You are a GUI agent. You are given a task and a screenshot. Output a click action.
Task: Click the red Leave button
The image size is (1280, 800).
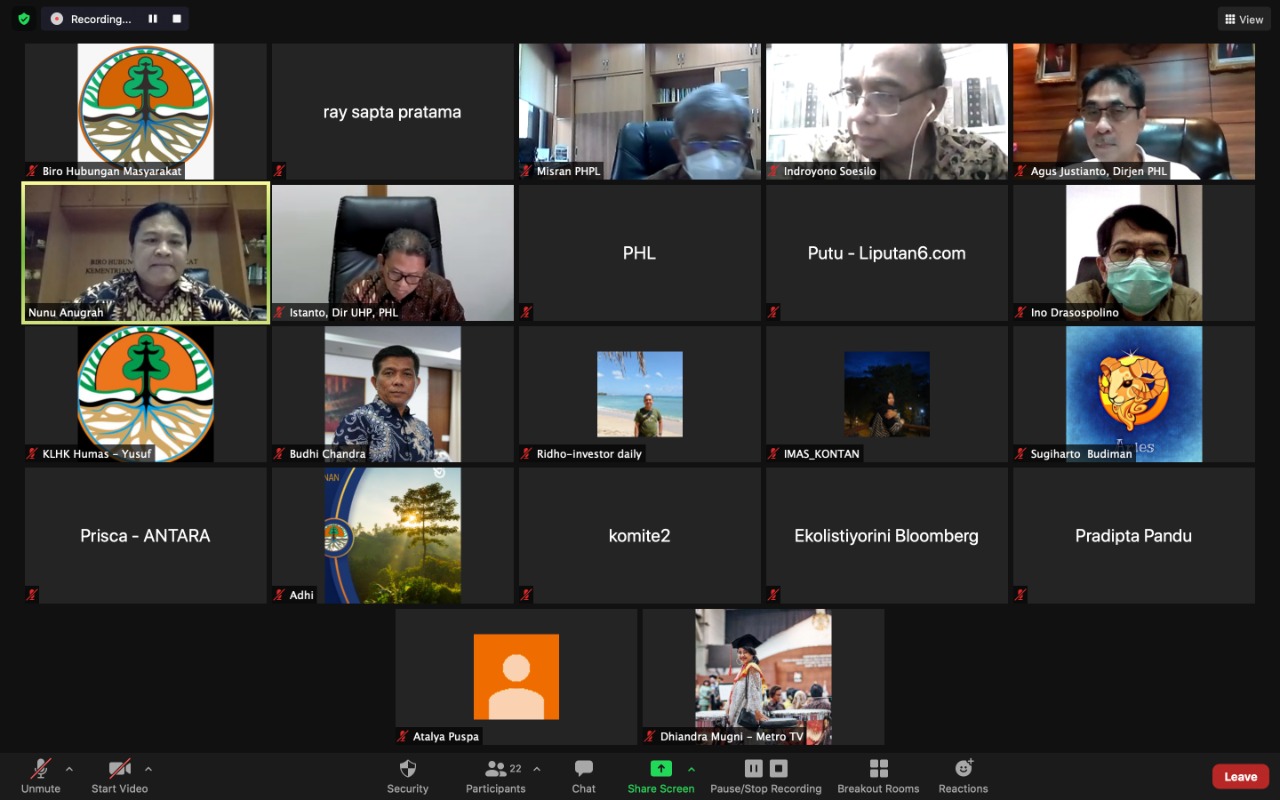[x=1240, y=777]
